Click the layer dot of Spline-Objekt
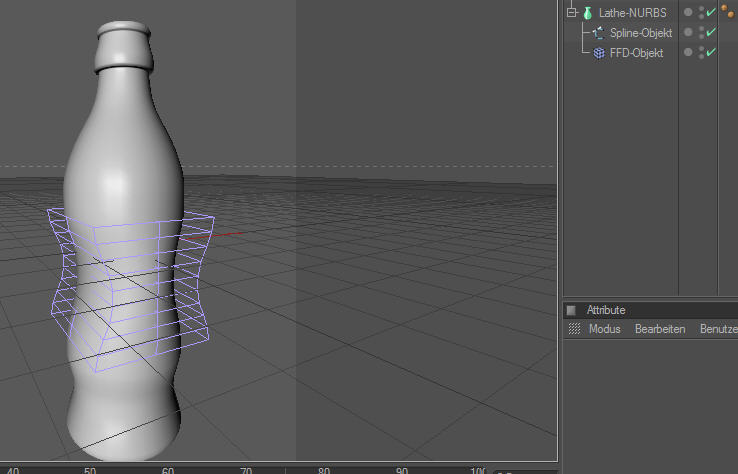This screenshot has height=474, width=738. (688, 32)
